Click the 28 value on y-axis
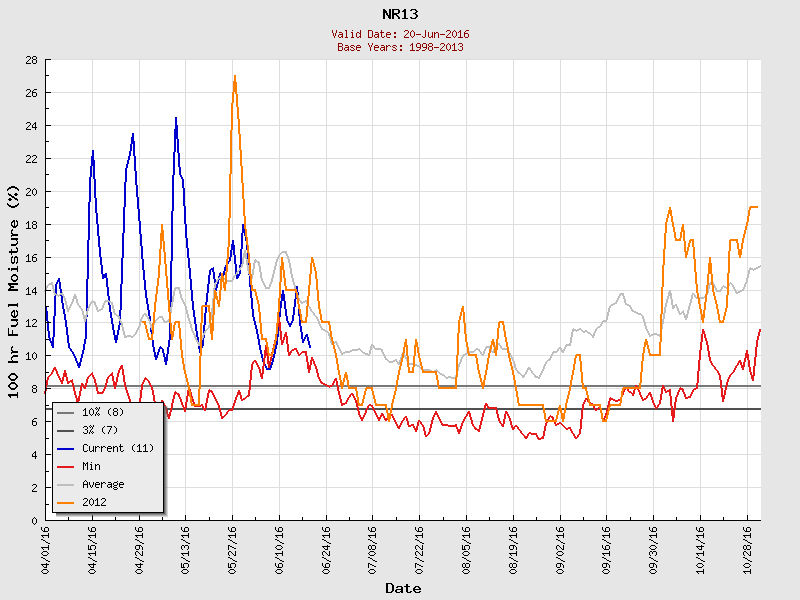The image size is (800, 600). point(32,60)
